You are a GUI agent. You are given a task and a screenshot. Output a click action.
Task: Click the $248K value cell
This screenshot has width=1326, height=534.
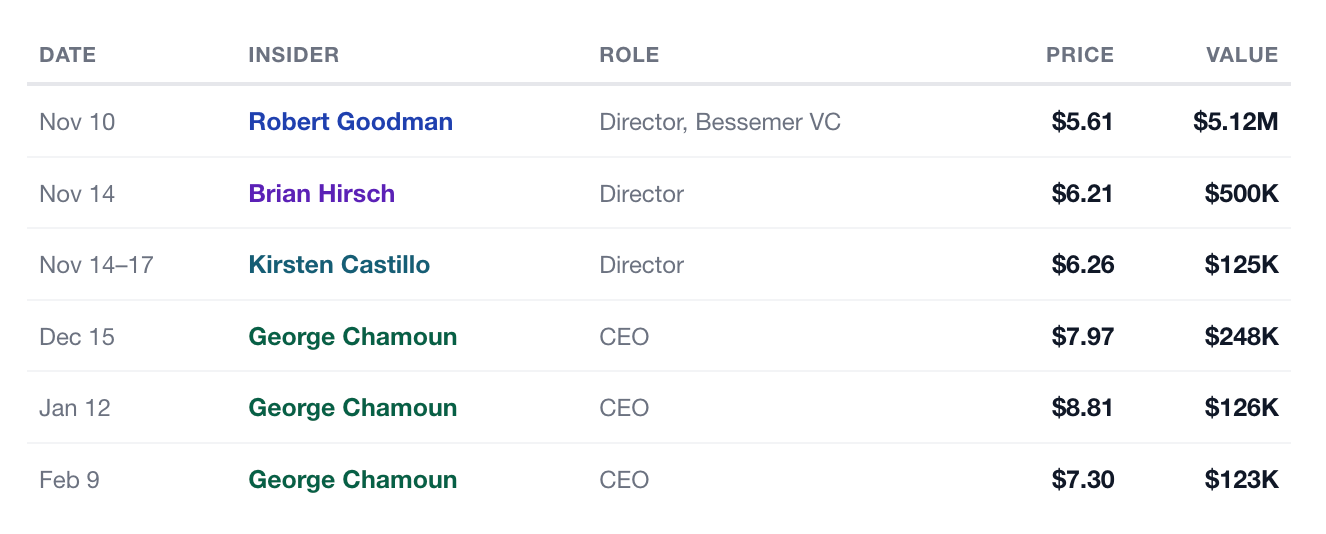(x=1241, y=337)
